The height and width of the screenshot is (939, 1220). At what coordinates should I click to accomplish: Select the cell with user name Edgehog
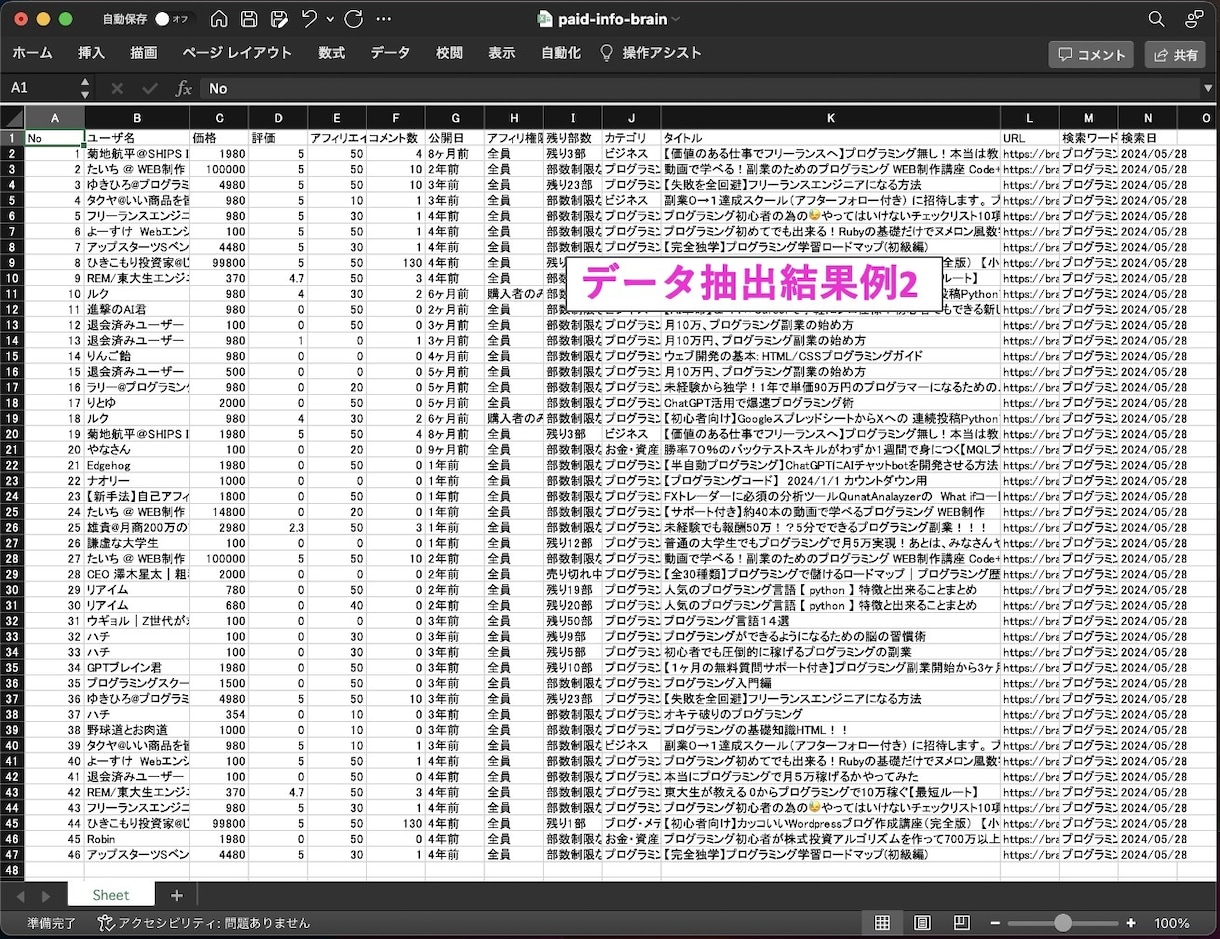point(137,465)
